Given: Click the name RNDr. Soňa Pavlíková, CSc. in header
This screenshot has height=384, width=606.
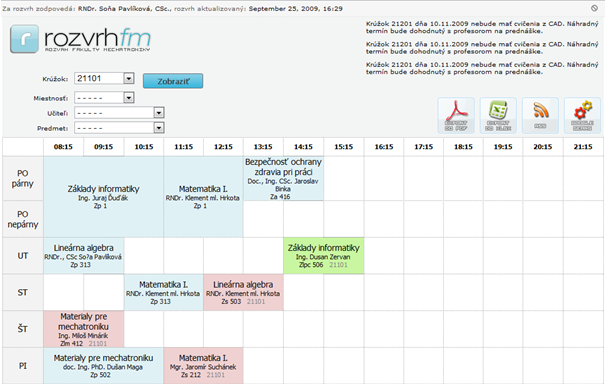Looking at the screenshot, I should point(124,8).
